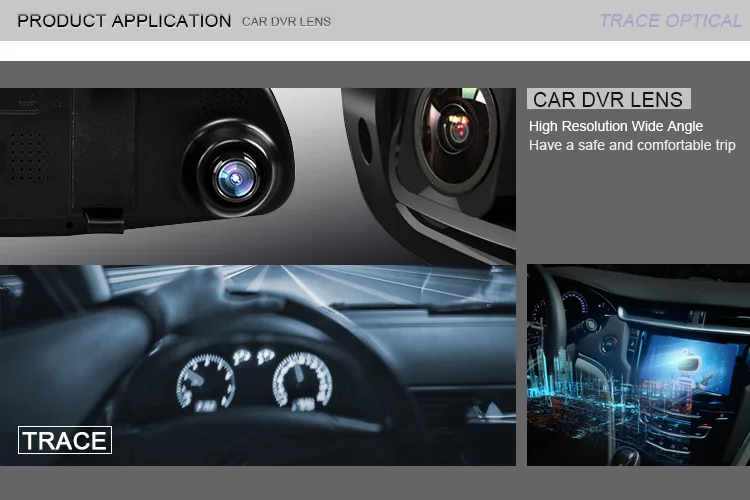
Task: Click the boxed 'TRACE' logo on the driving photo
Action: coord(65,440)
